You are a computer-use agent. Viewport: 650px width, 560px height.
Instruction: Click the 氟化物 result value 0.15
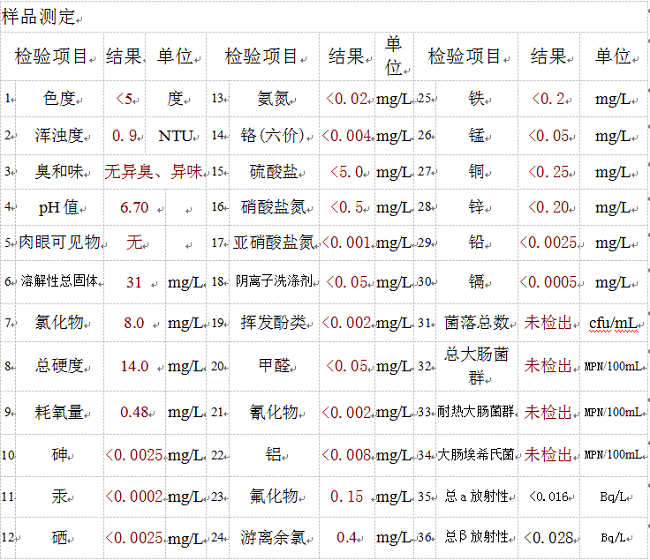click(347, 496)
